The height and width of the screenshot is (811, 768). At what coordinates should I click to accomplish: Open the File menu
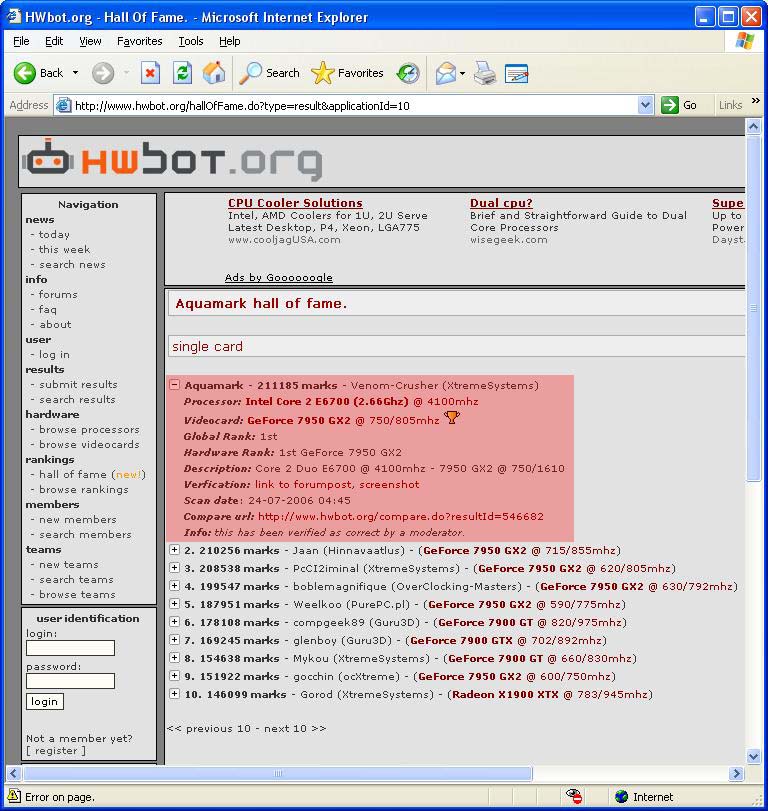pos(21,41)
